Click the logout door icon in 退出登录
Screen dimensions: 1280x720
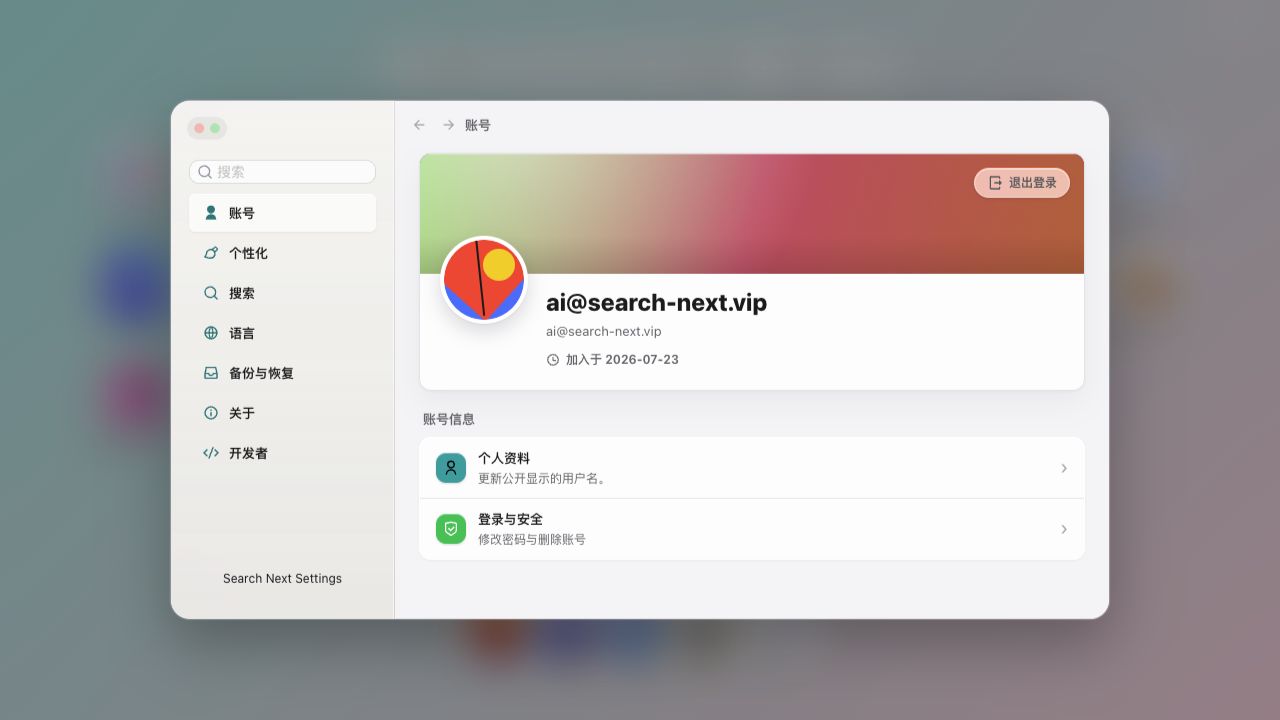tap(995, 183)
